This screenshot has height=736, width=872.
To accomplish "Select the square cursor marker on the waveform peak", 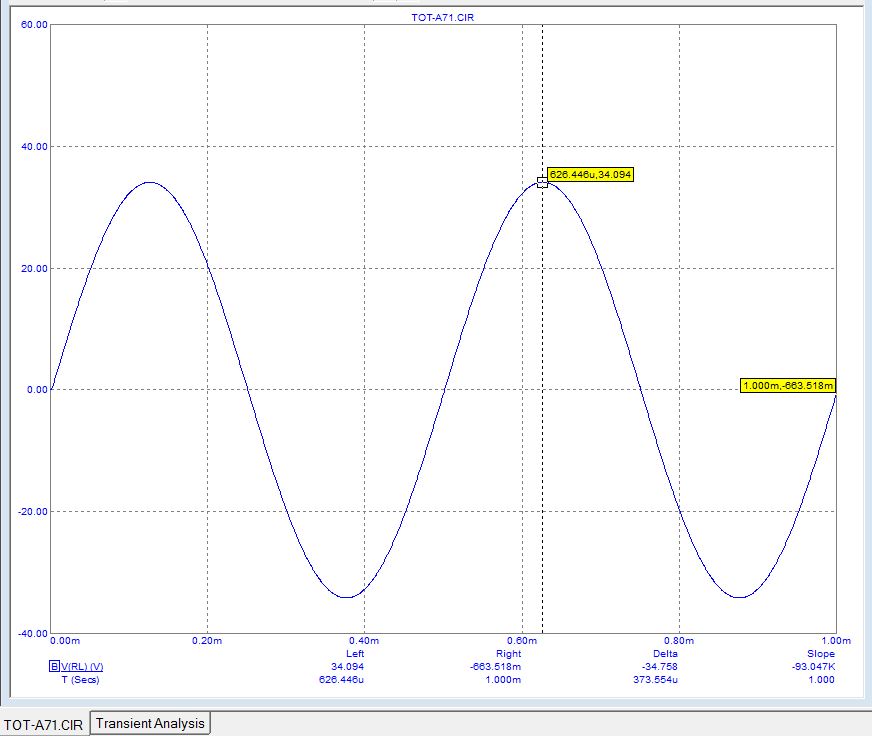I will coord(542,182).
